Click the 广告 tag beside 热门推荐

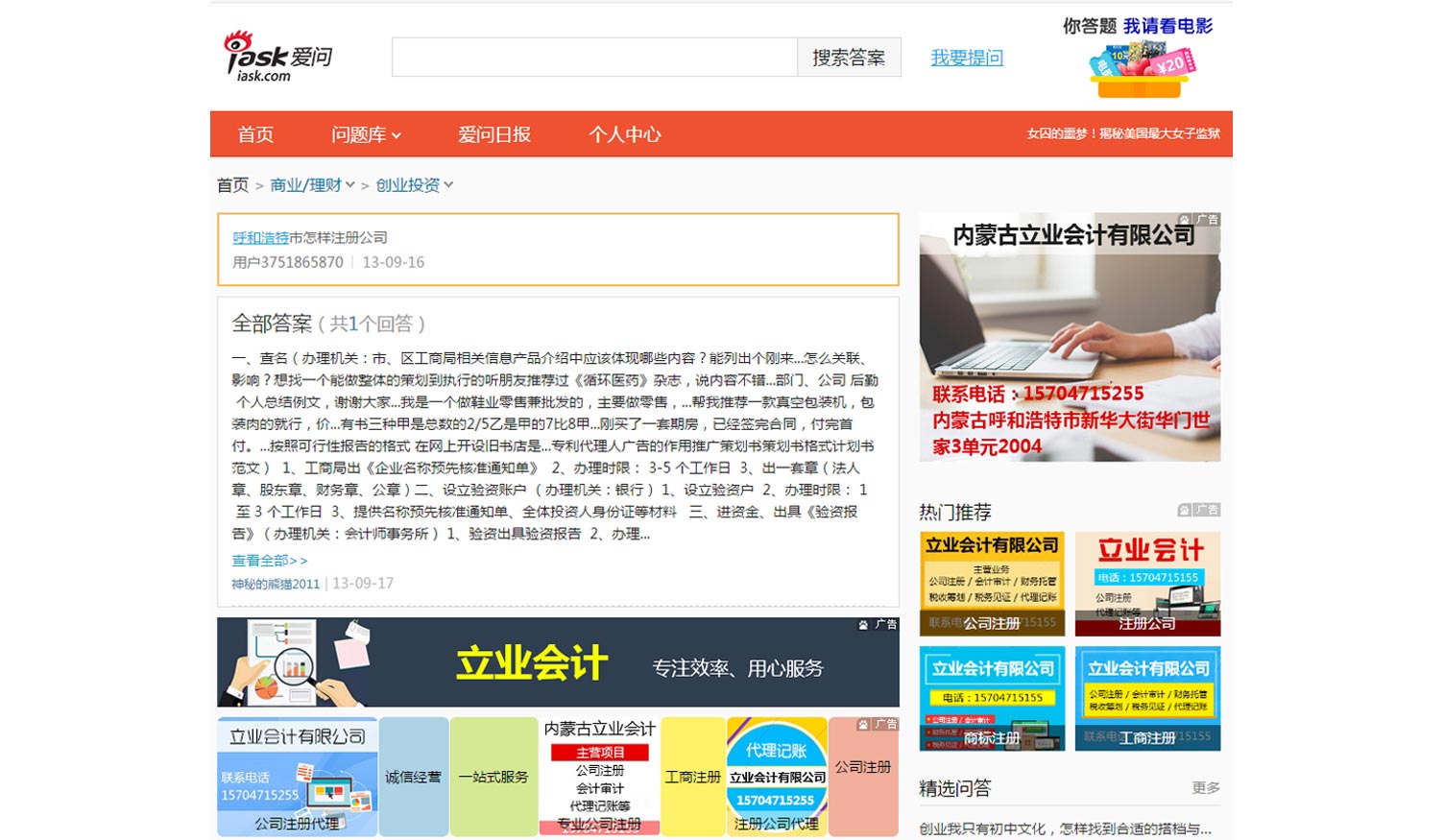pyautogui.click(x=1199, y=510)
